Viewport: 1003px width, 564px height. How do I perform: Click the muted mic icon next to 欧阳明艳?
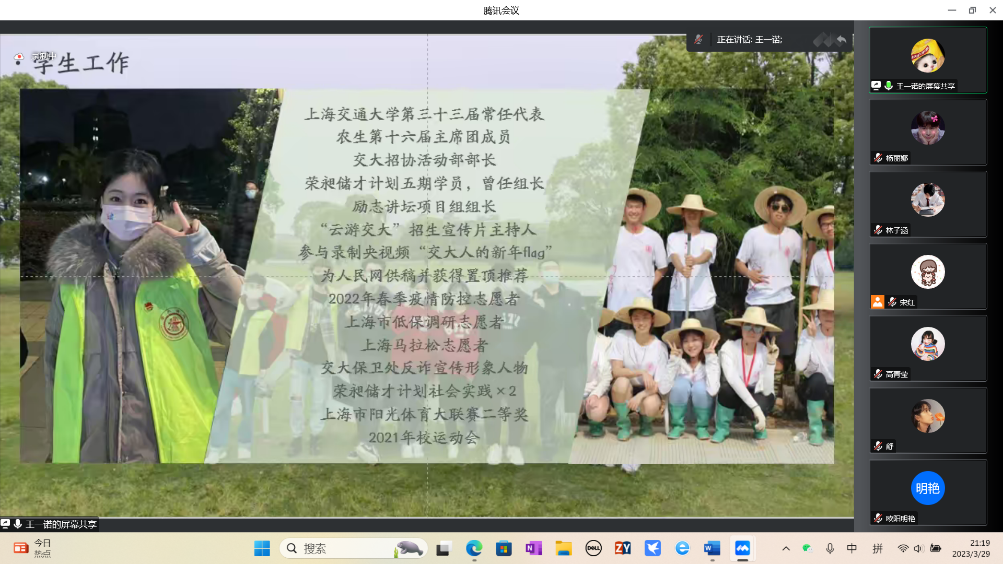point(878,518)
